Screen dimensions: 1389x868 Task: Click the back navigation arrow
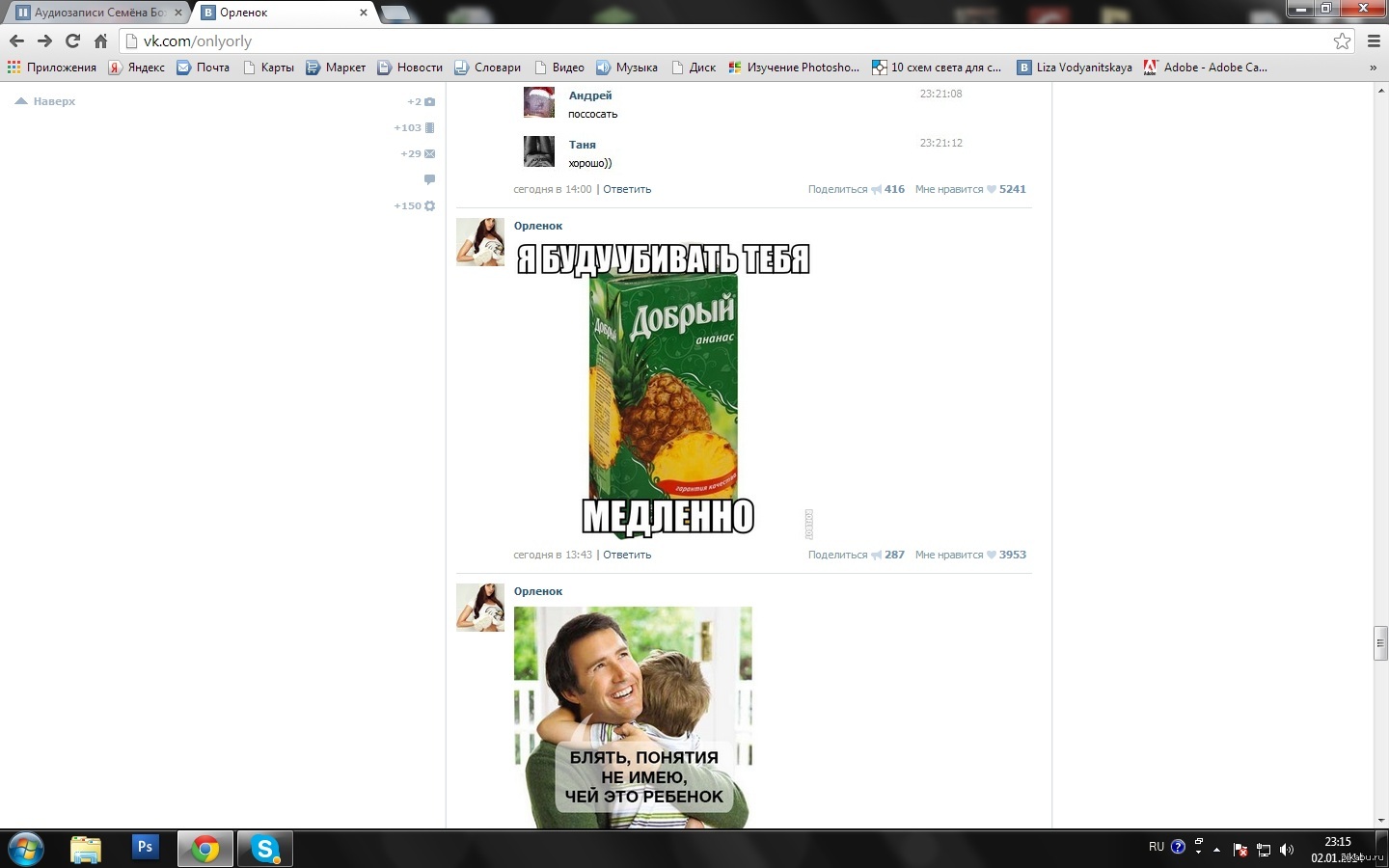click(16, 41)
